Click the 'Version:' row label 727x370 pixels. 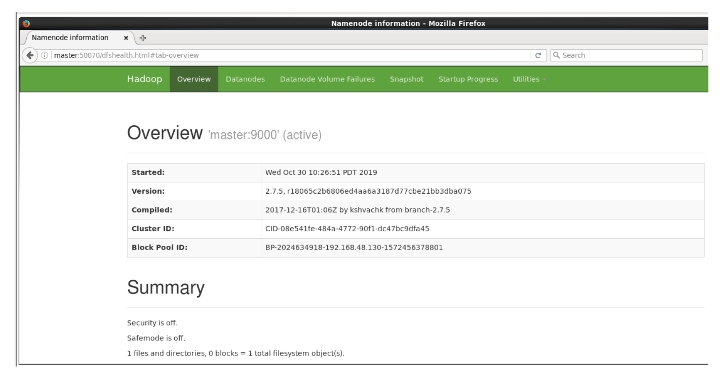click(x=148, y=191)
